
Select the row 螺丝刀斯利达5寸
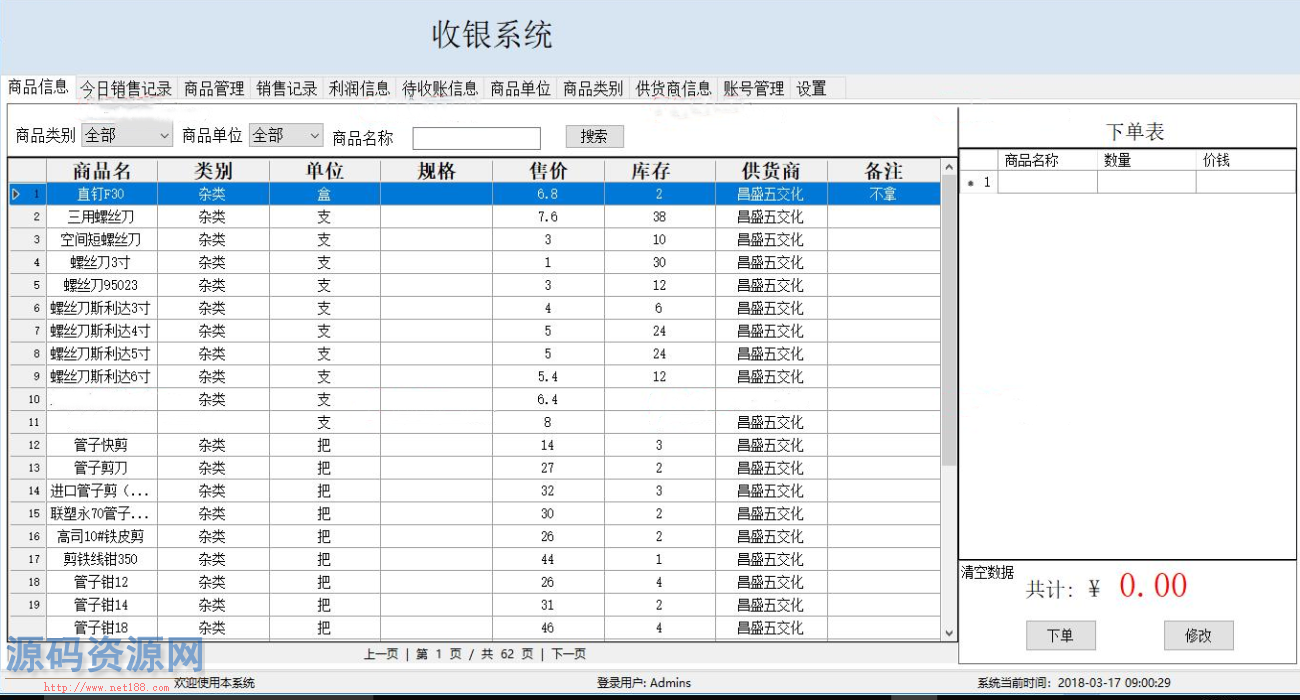tap(475, 354)
